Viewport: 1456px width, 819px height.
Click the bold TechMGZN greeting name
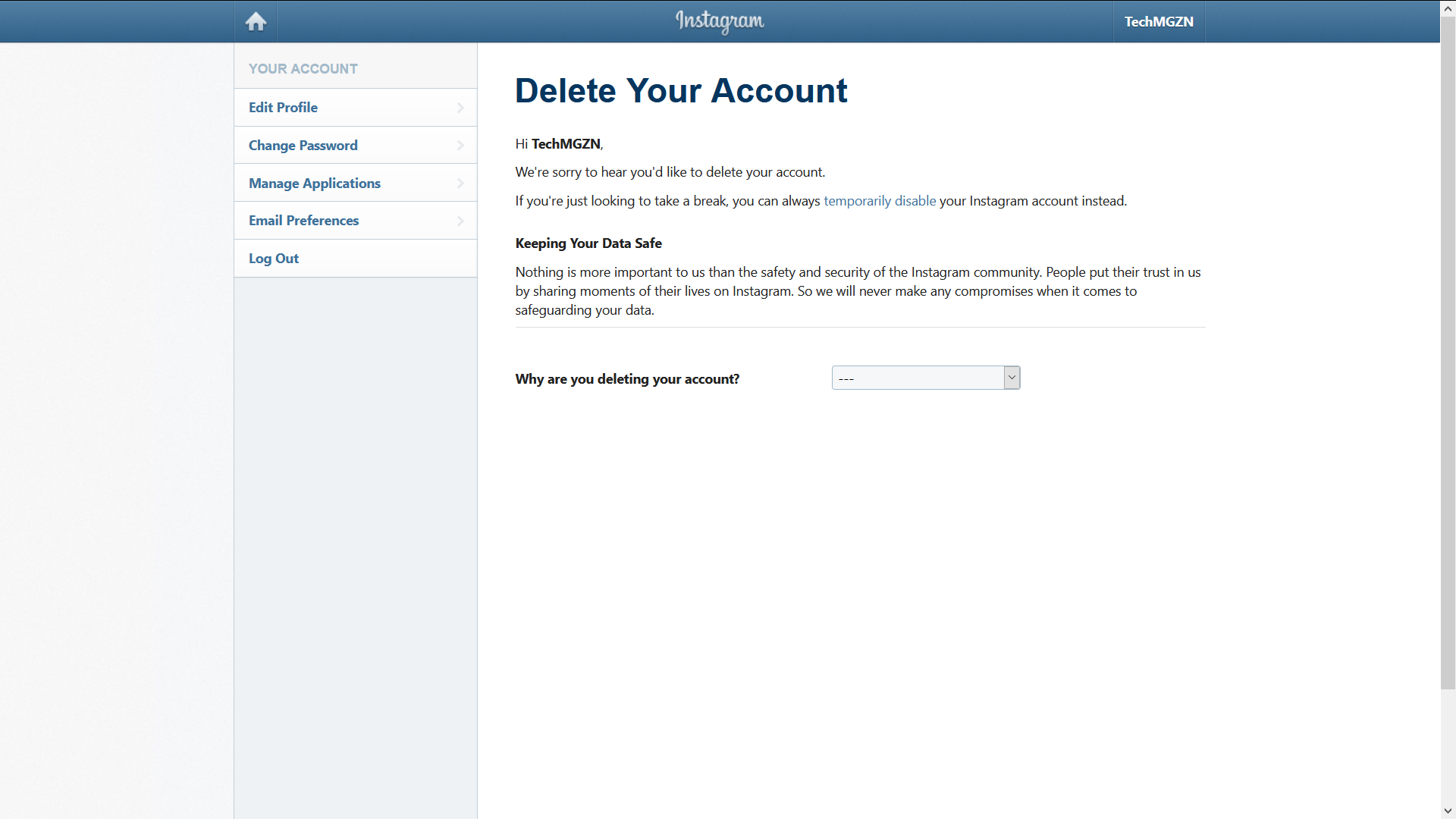566,144
